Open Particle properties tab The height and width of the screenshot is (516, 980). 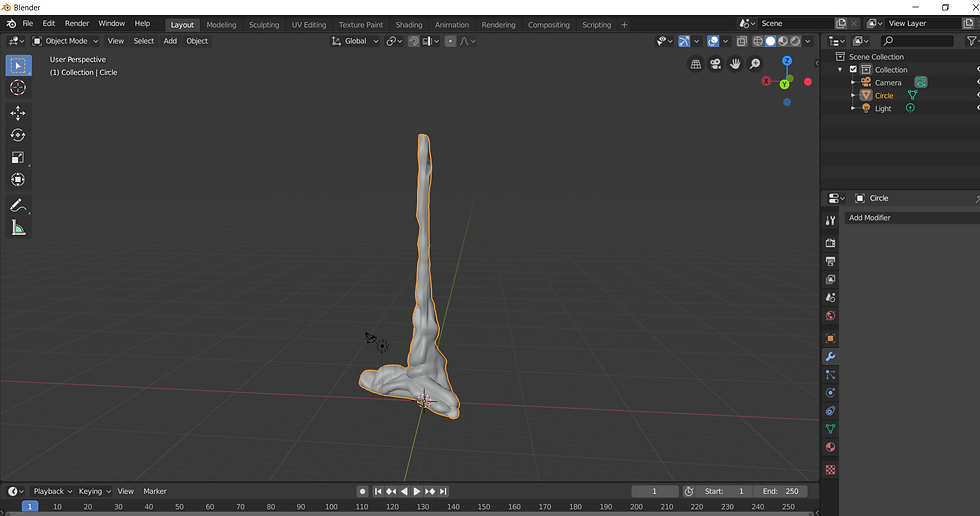(830, 375)
